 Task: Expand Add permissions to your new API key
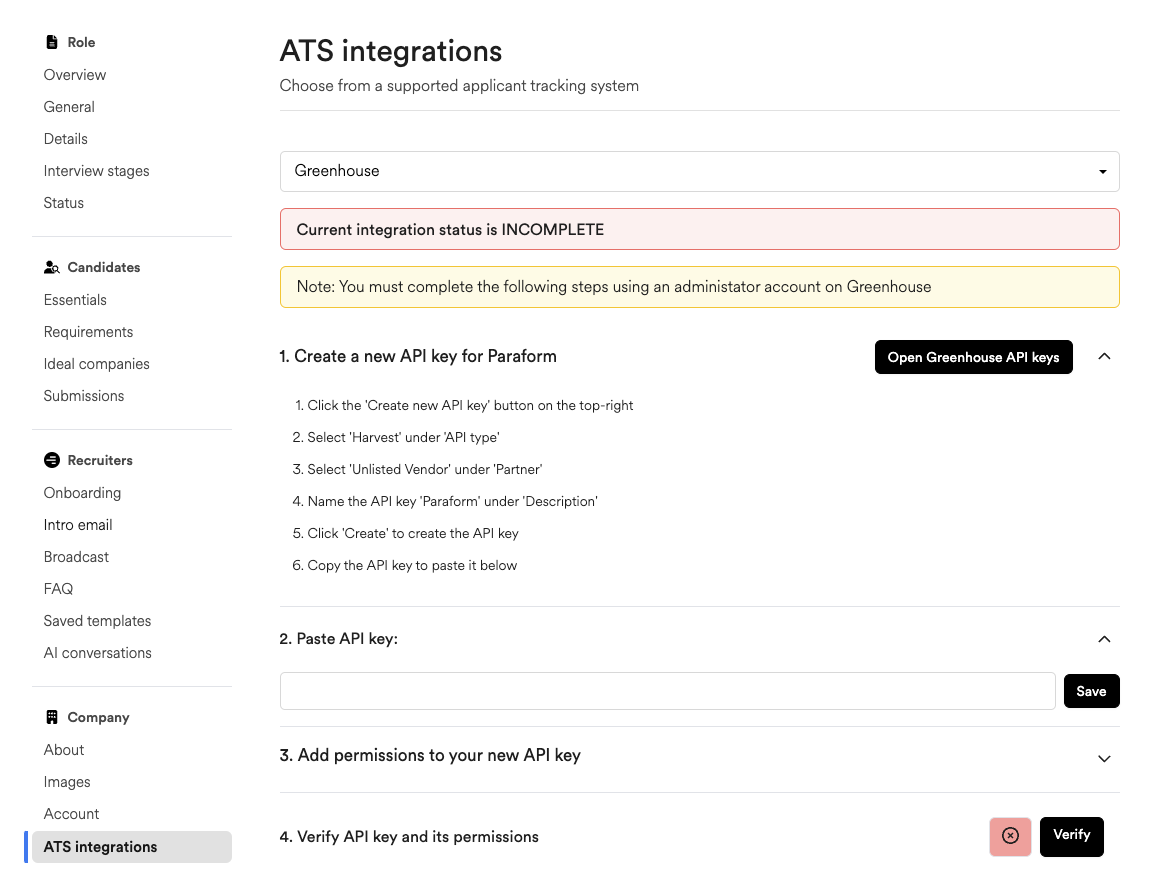coord(1104,758)
